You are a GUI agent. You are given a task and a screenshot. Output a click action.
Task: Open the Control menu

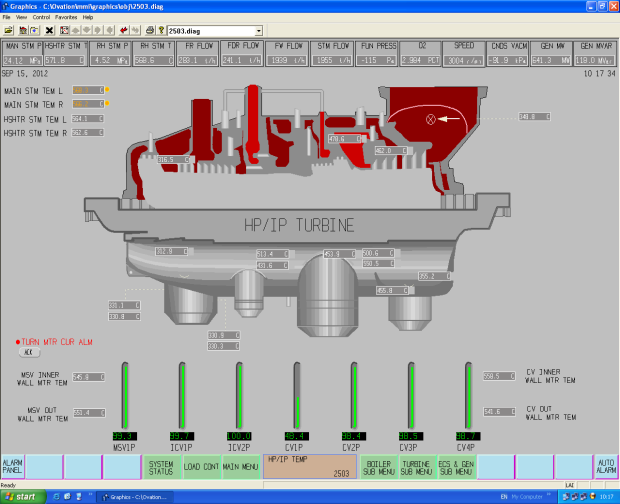tap(41, 17)
